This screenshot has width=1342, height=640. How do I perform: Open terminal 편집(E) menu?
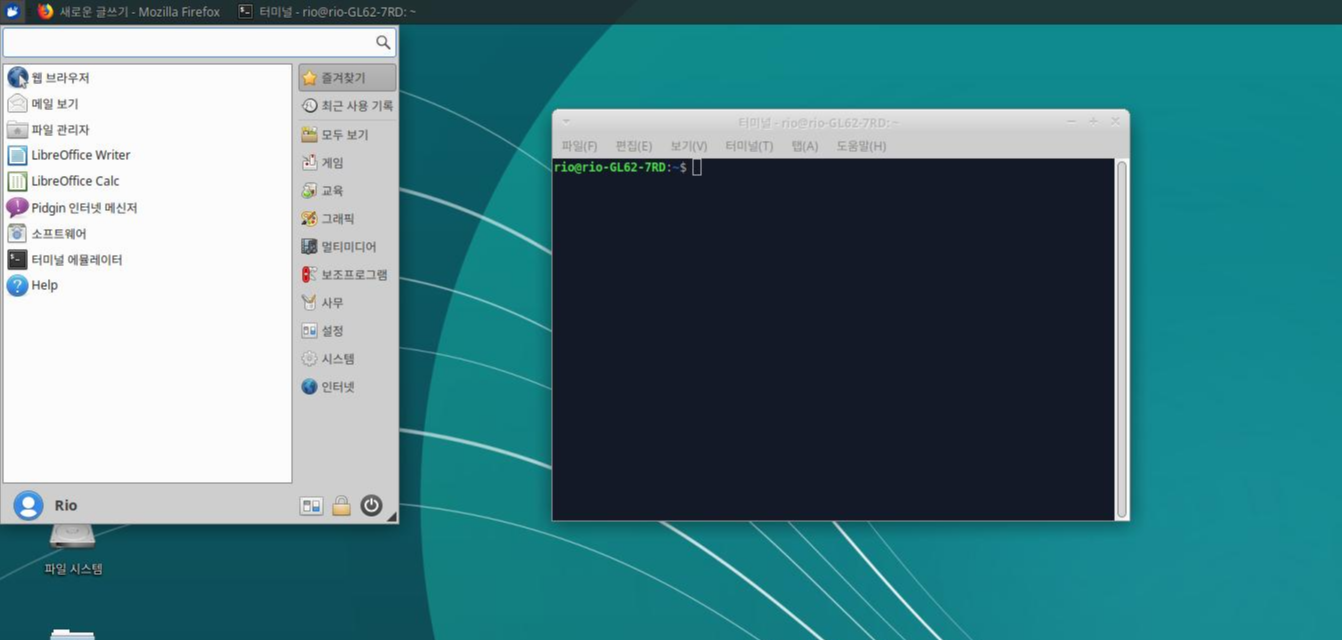(x=633, y=146)
